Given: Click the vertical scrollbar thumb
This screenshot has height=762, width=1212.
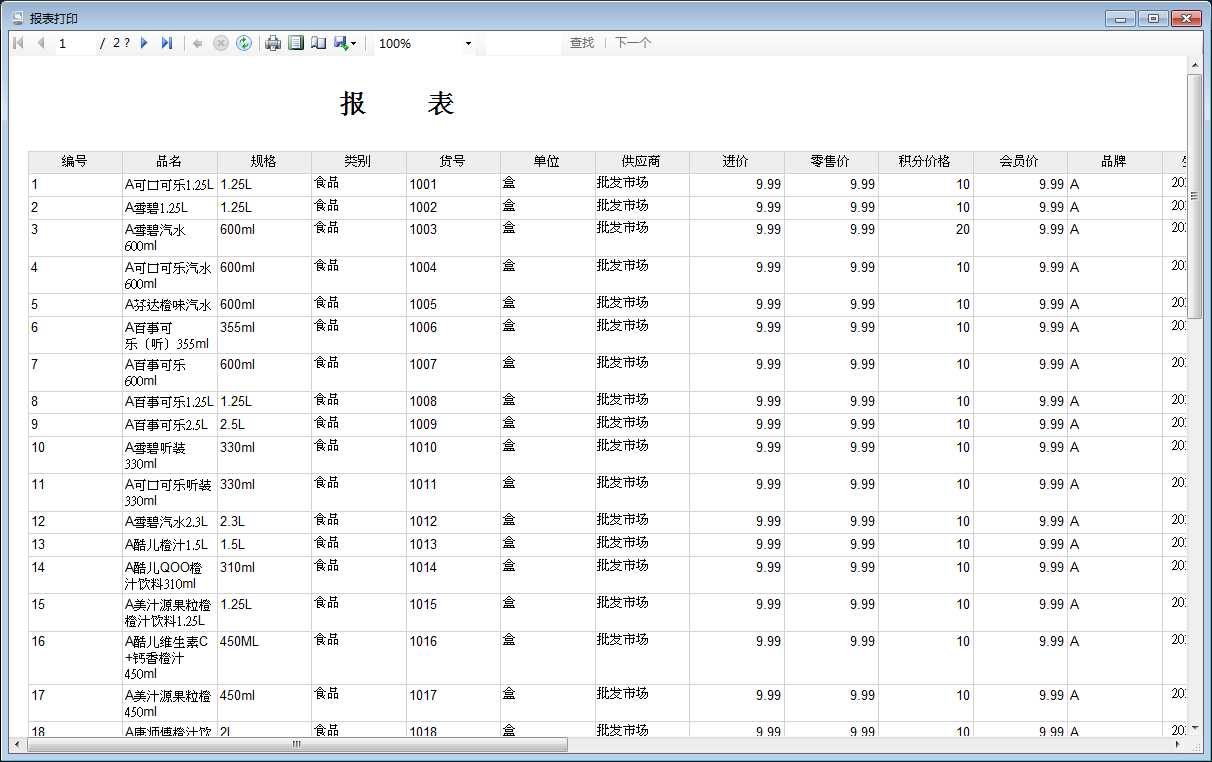Looking at the screenshot, I should click(1195, 196).
